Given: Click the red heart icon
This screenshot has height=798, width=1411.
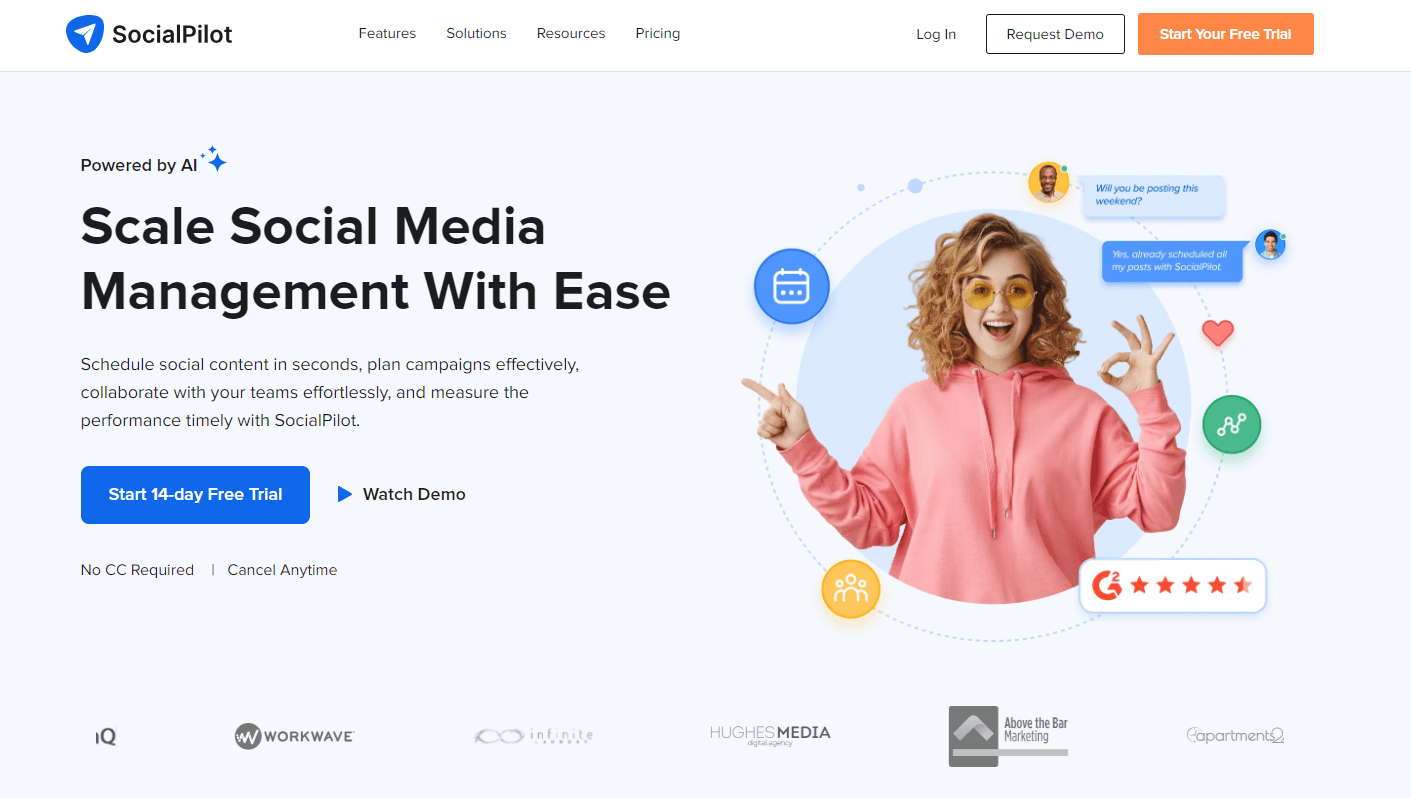Looking at the screenshot, I should click(x=1217, y=333).
